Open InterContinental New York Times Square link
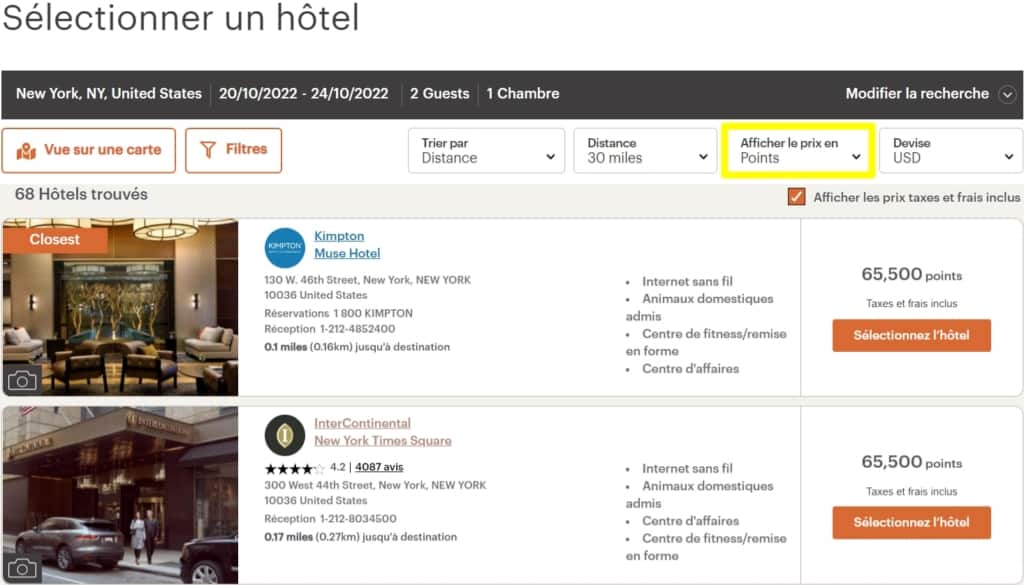 click(382, 432)
